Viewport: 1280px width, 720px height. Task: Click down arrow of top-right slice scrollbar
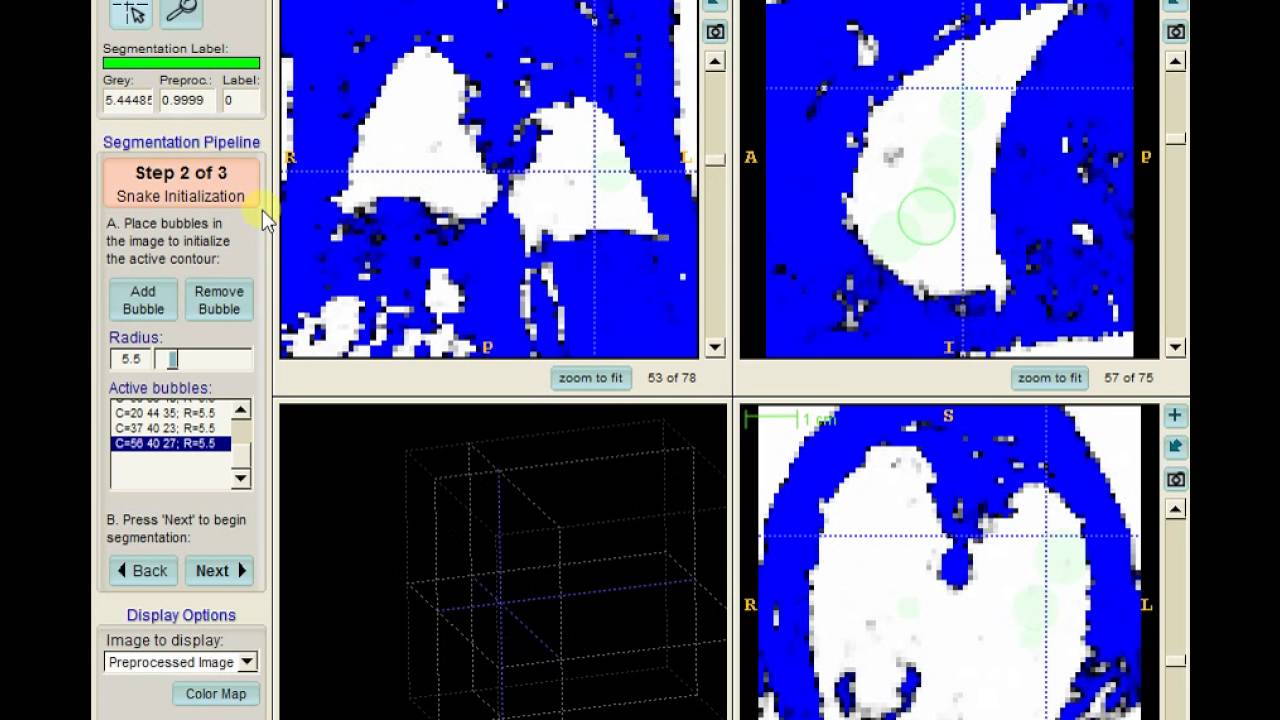click(x=1176, y=348)
